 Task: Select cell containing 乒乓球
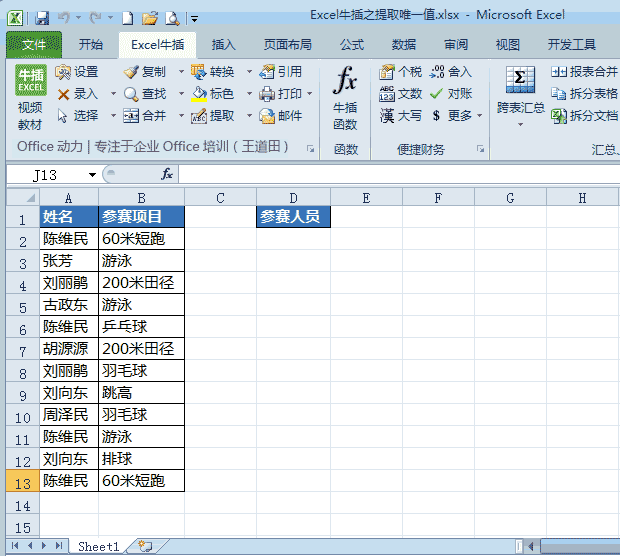pyautogui.click(x=141, y=327)
